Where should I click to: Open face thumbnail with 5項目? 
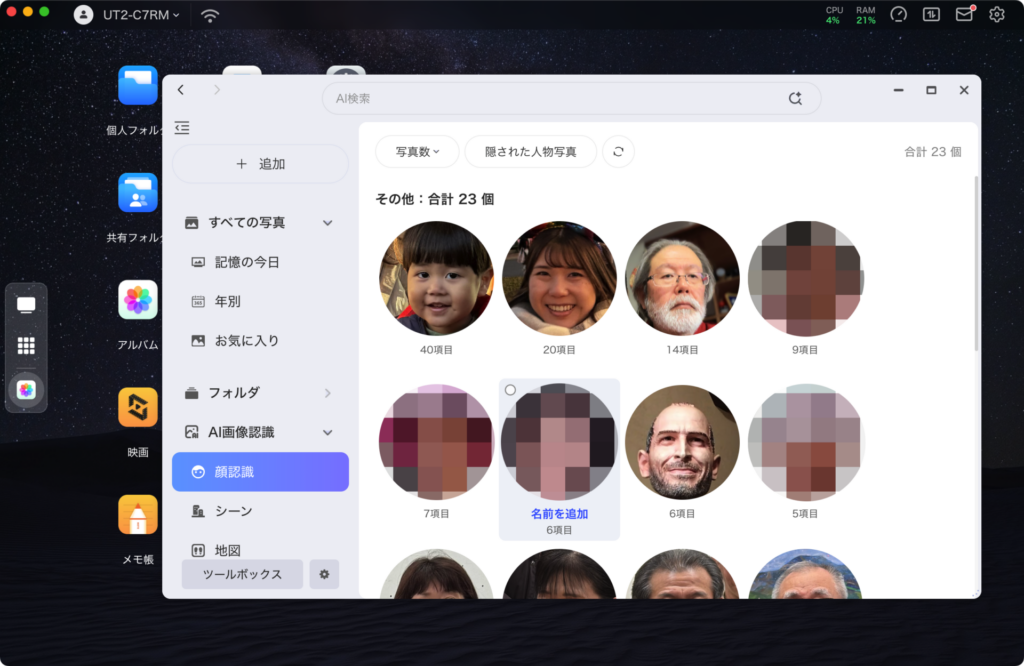[805, 442]
